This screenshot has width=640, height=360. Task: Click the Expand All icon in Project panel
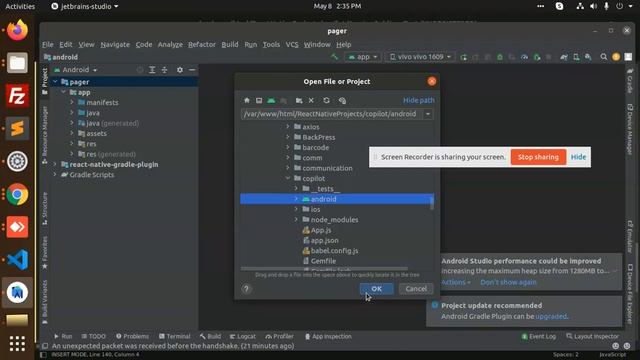coord(152,70)
